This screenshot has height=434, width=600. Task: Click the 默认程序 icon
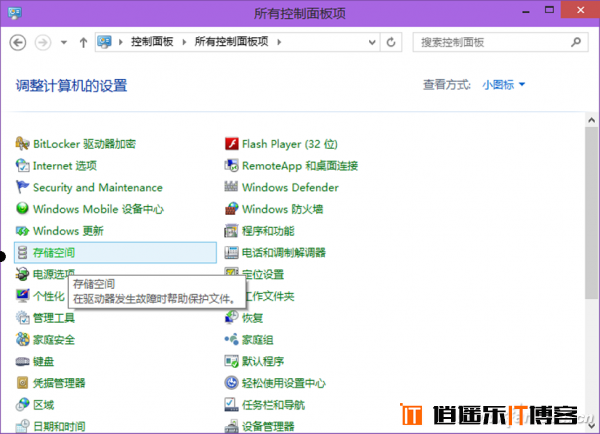231,361
